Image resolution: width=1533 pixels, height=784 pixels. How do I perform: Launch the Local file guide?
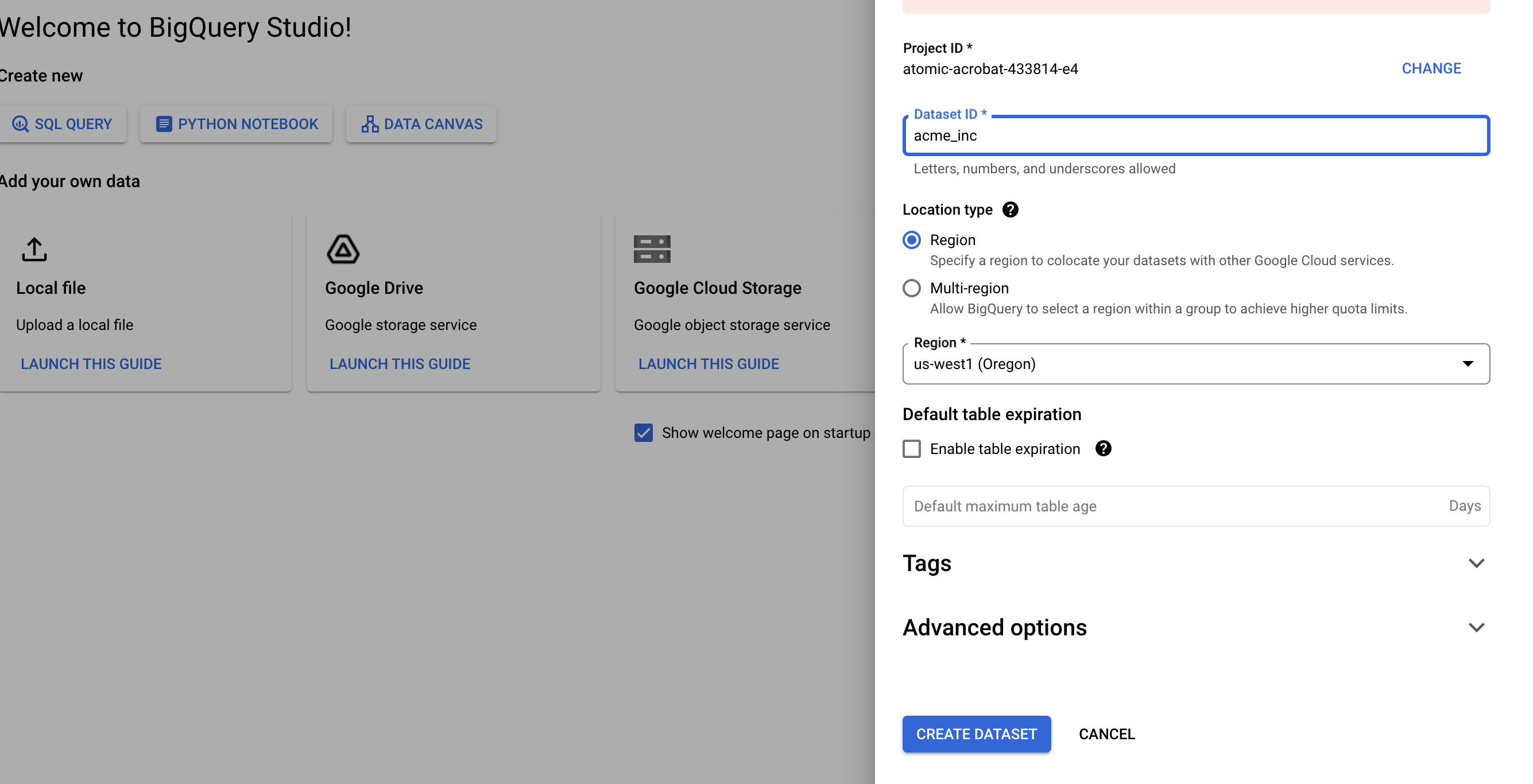[x=91, y=363]
